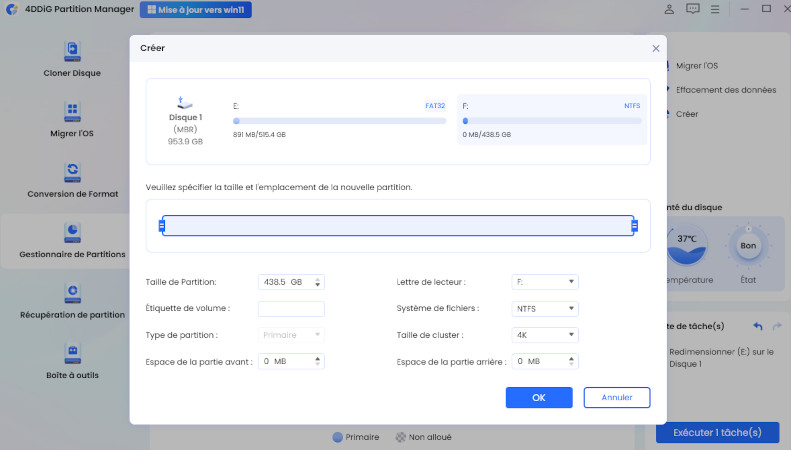Open the Système de fichiers dropdown
Viewport: 791px width, 450px height.
[545, 309]
